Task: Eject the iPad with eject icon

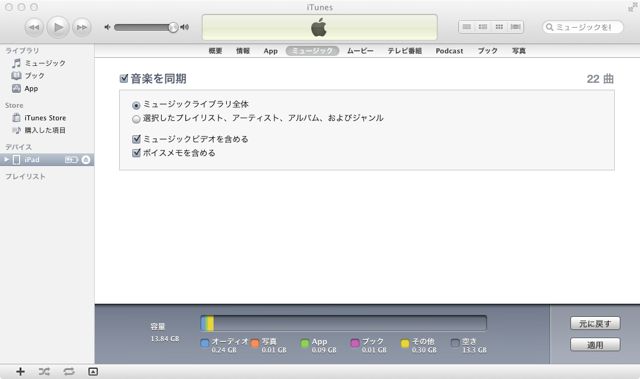Action: point(86,160)
